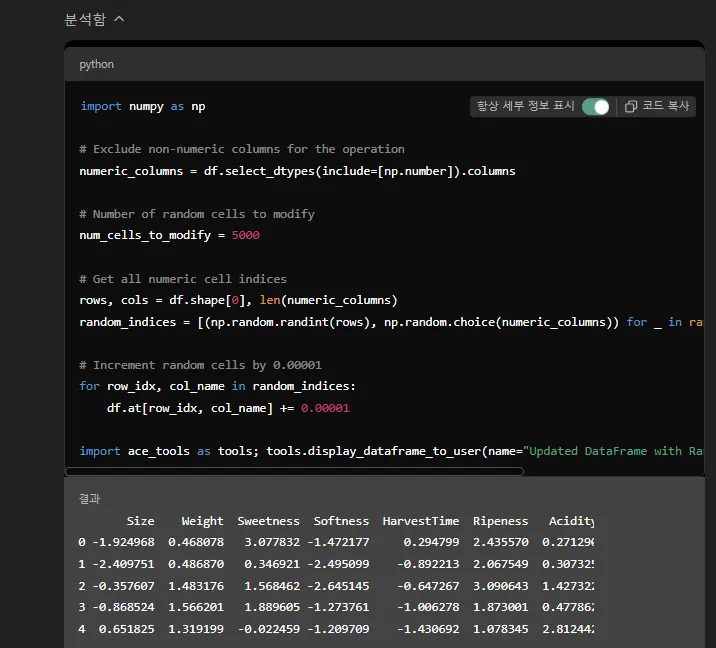Click the 5000 value in the code

point(245,235)
